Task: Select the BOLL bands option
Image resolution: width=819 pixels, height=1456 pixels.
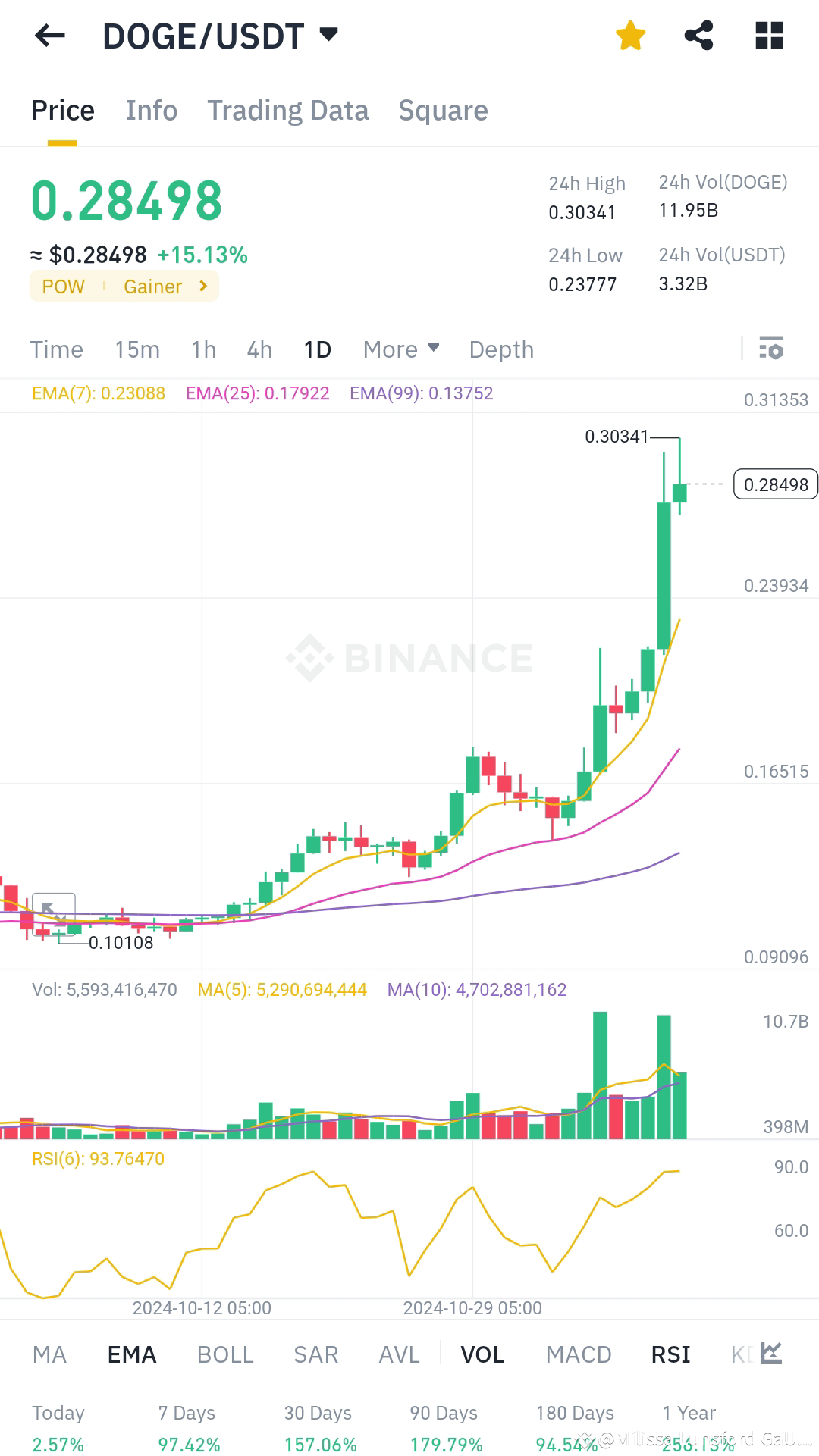Action: pos(224,1354)
